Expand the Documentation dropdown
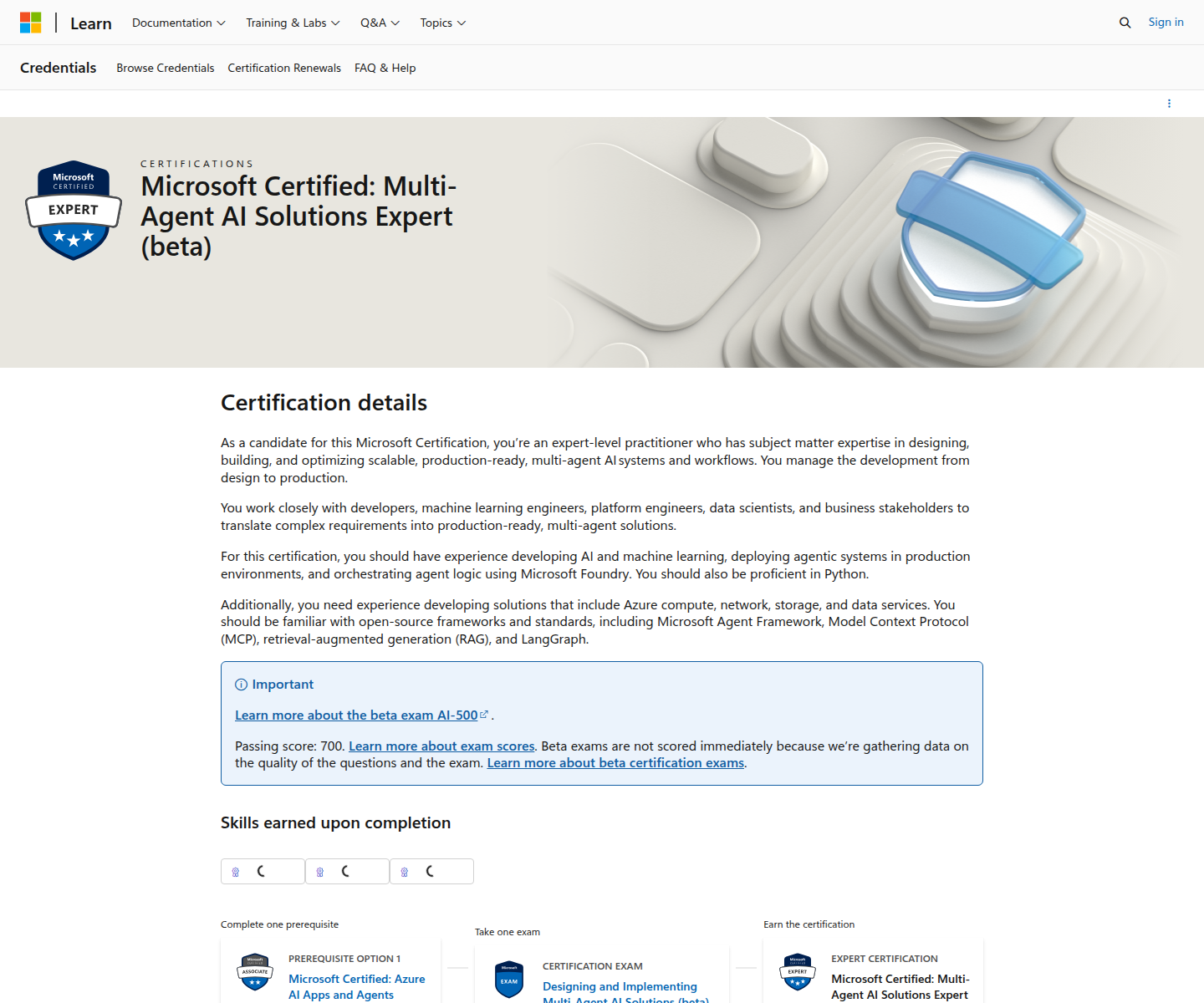This screenshot has height=1003, width=1204. coord(179,23)
